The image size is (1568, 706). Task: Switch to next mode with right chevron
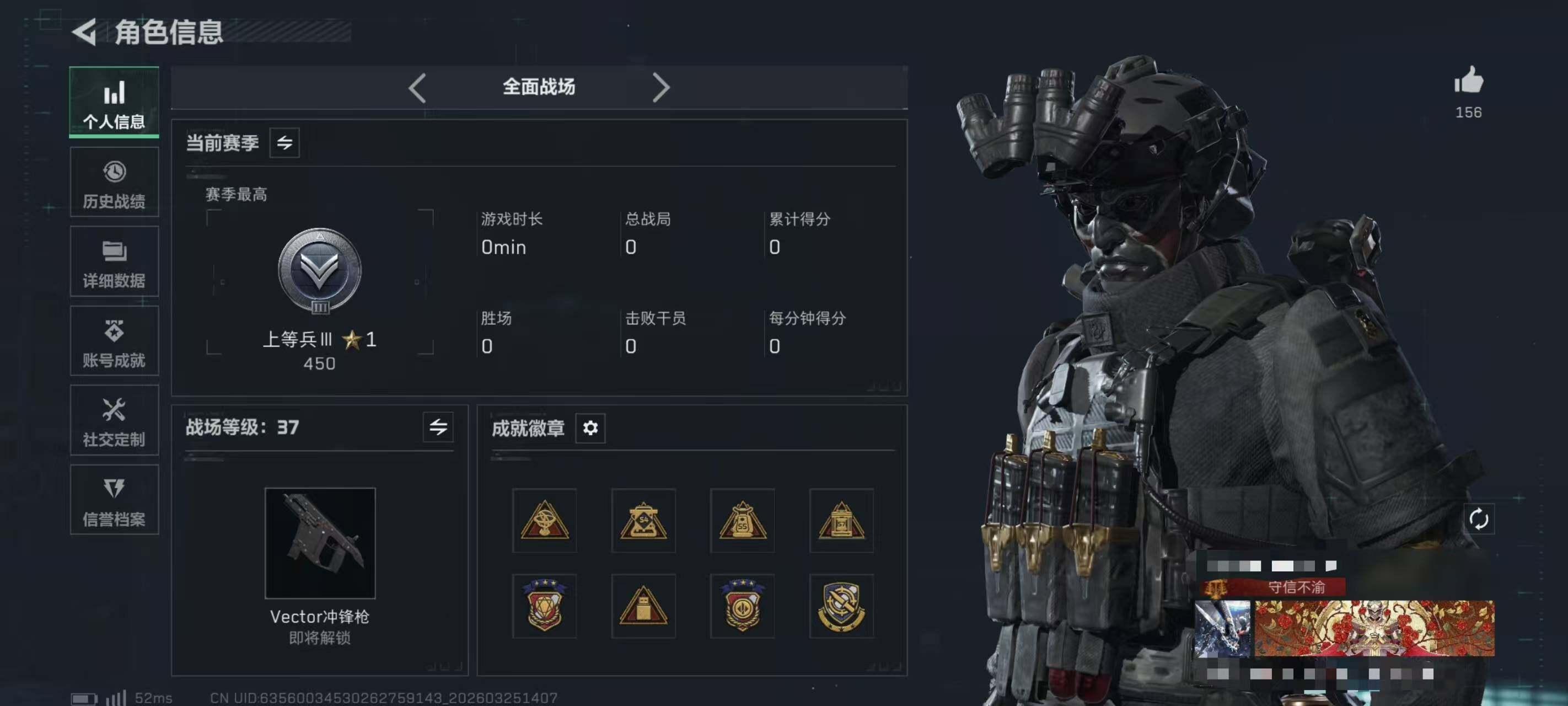tap(661, 88)
